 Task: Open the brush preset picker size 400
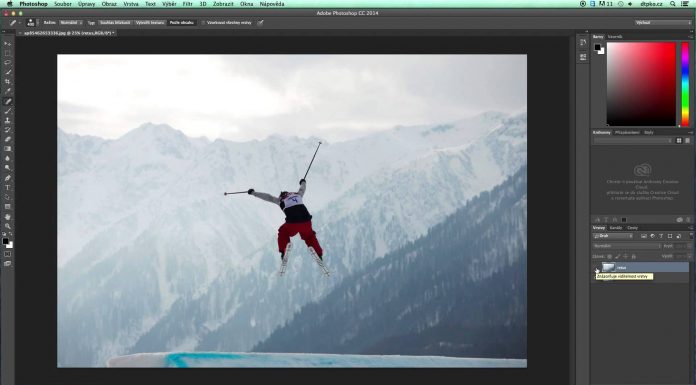tap(32, 22)
